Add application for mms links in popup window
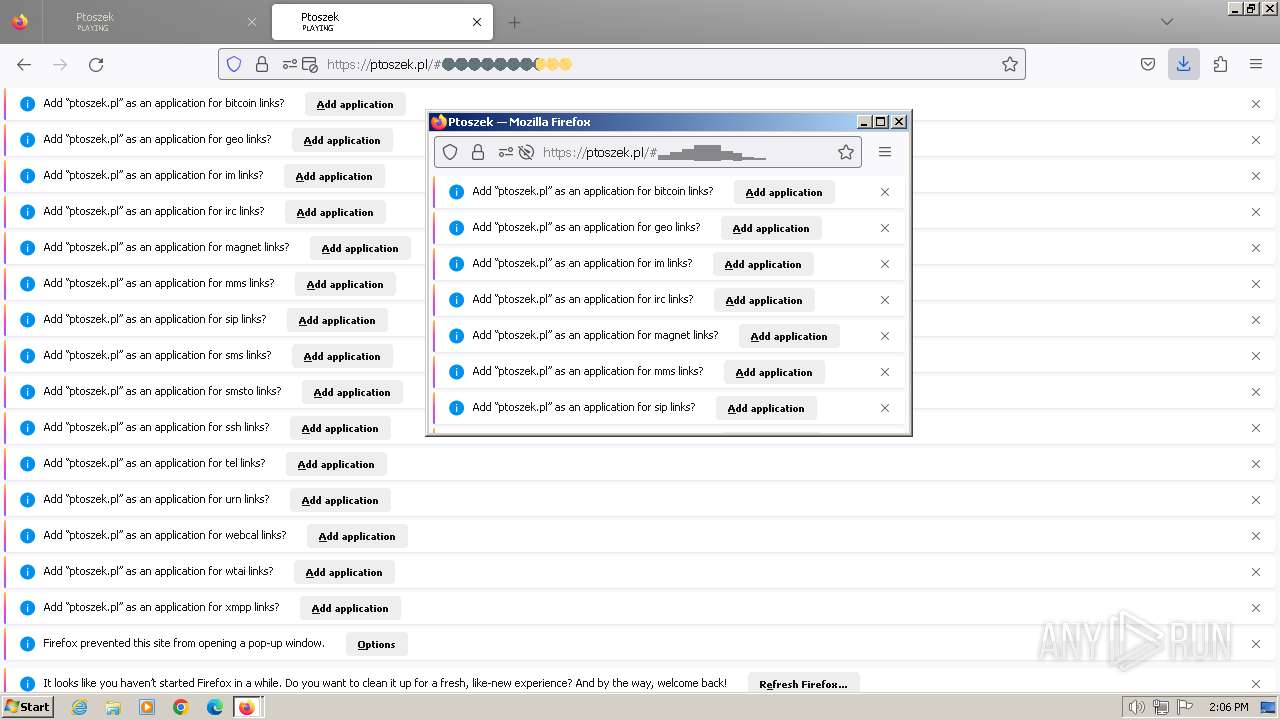This screenshot has width=1280, height=720. 774,372
